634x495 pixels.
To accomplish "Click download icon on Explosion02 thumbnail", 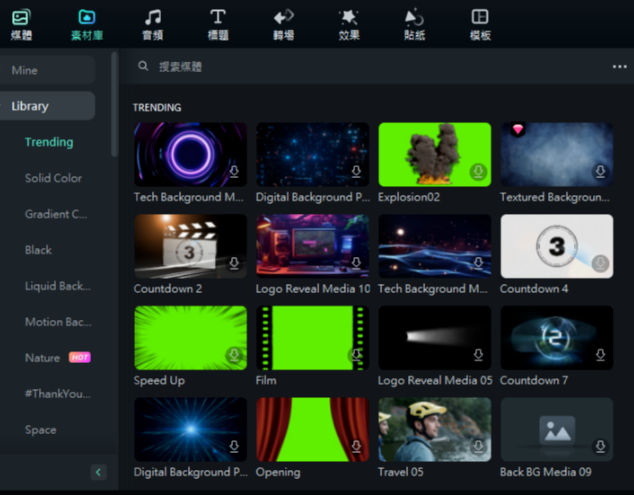I will tap(478, 172).
